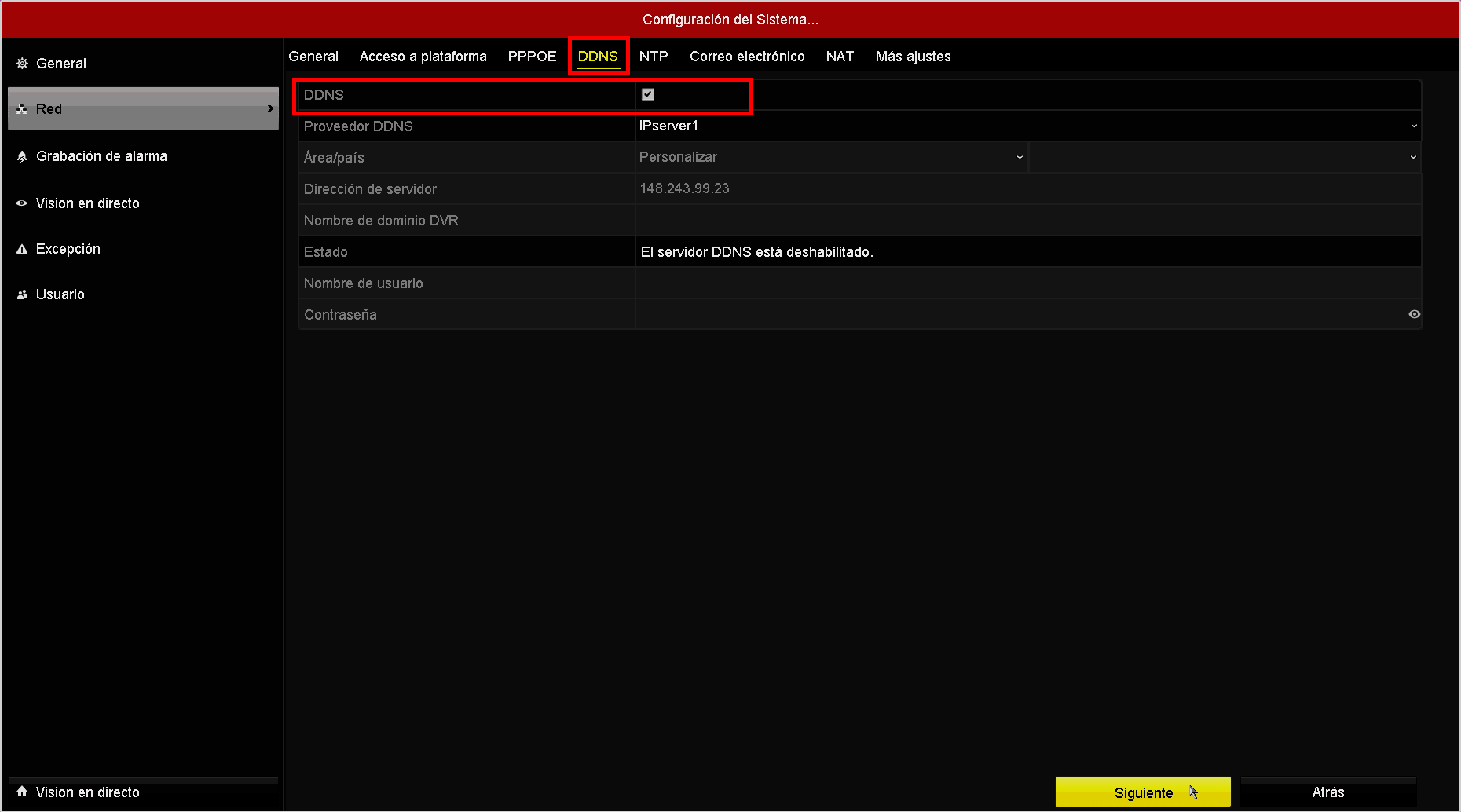Open the second Área/país dropdown on right
1461x812 pixels.
coord(1225,157)
